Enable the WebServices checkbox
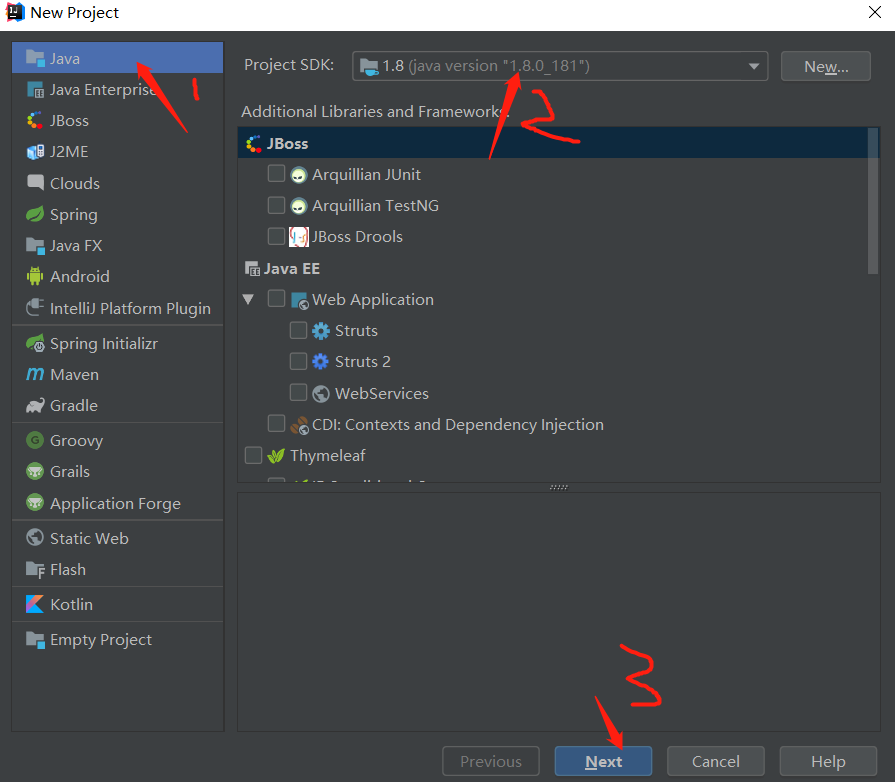 coord(299,392)
